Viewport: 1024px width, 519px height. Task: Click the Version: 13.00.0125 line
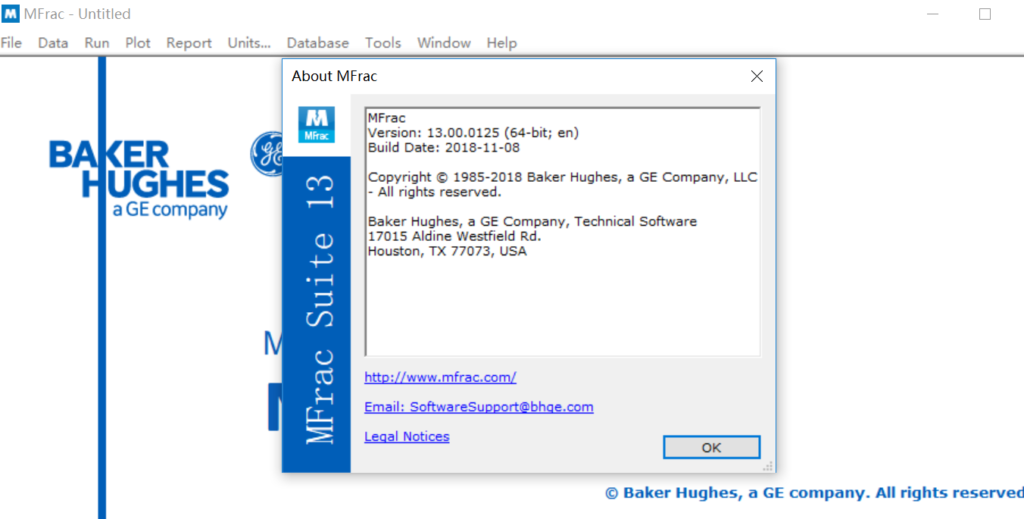pyautogui.click(x=473, y=133)
